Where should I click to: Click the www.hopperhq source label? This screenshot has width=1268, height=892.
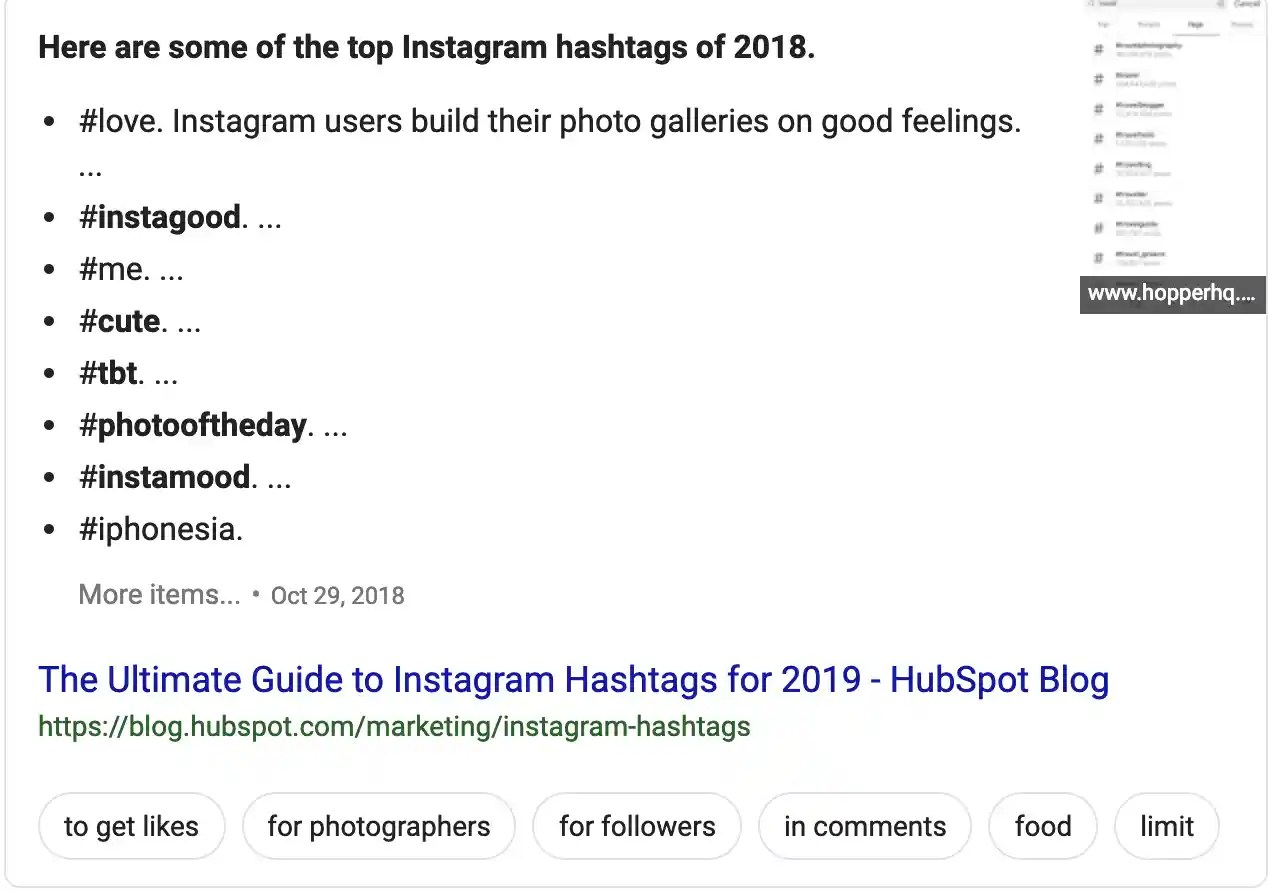coord(1172,294)
